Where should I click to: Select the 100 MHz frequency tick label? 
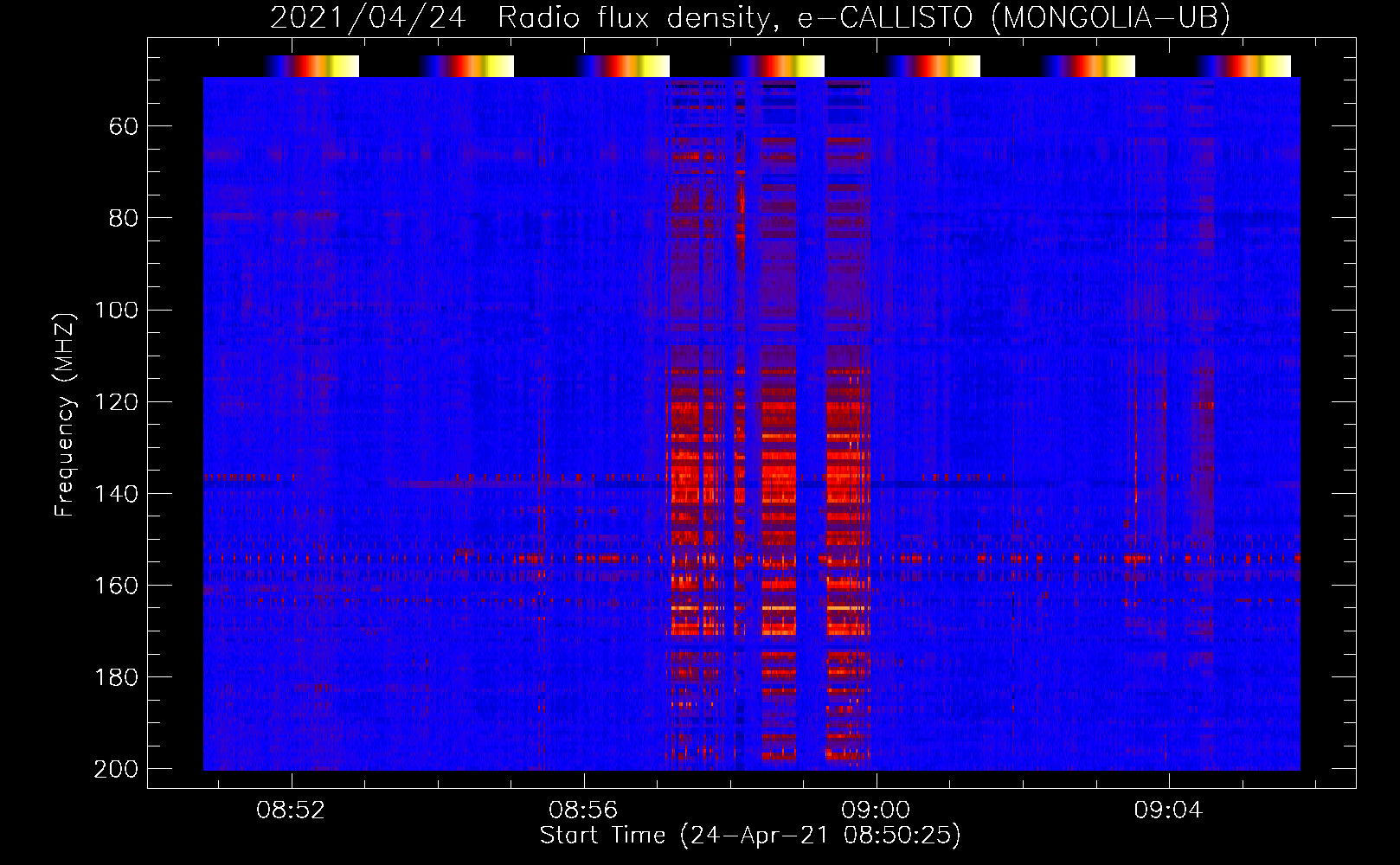[116, 311]
